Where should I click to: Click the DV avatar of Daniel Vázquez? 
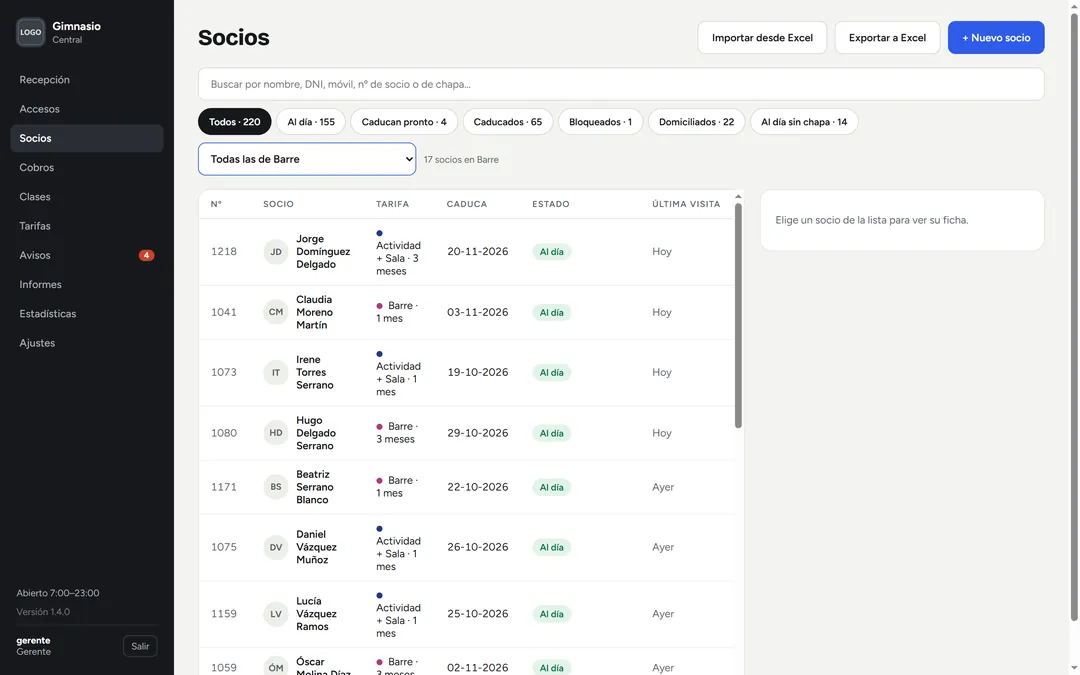pos(276,548)
